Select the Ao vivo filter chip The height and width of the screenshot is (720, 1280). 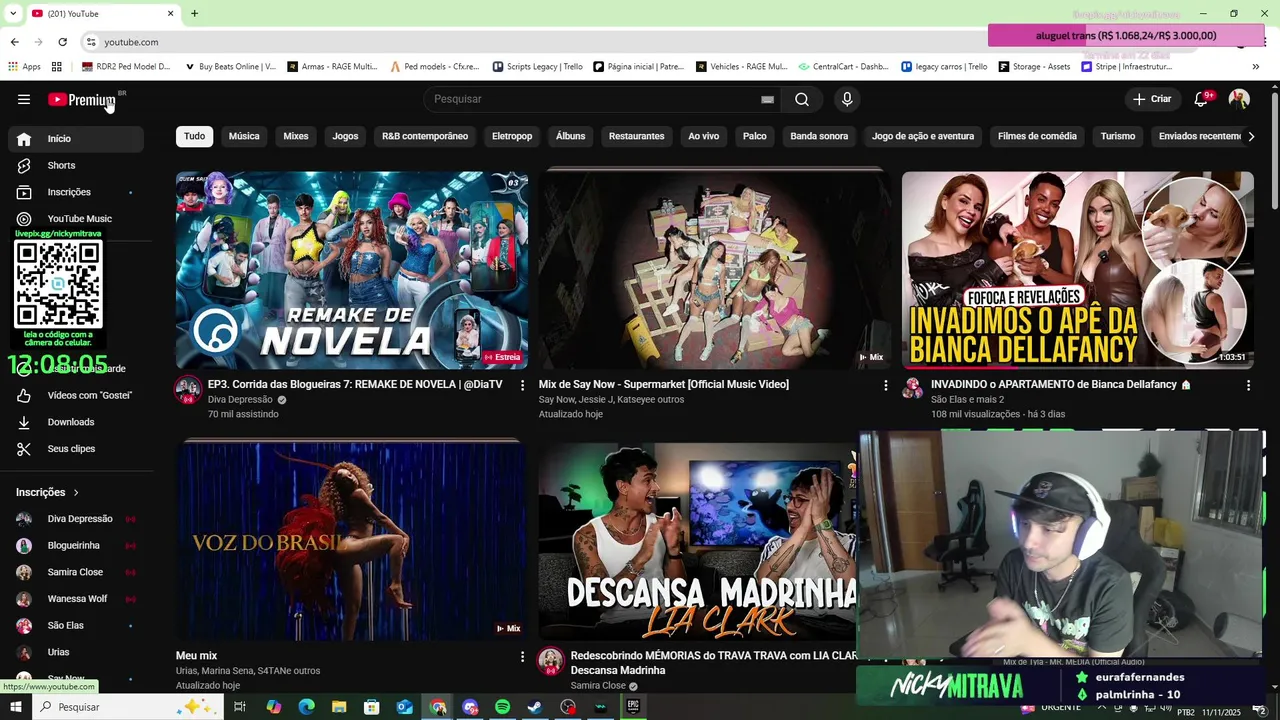point(704,136)
